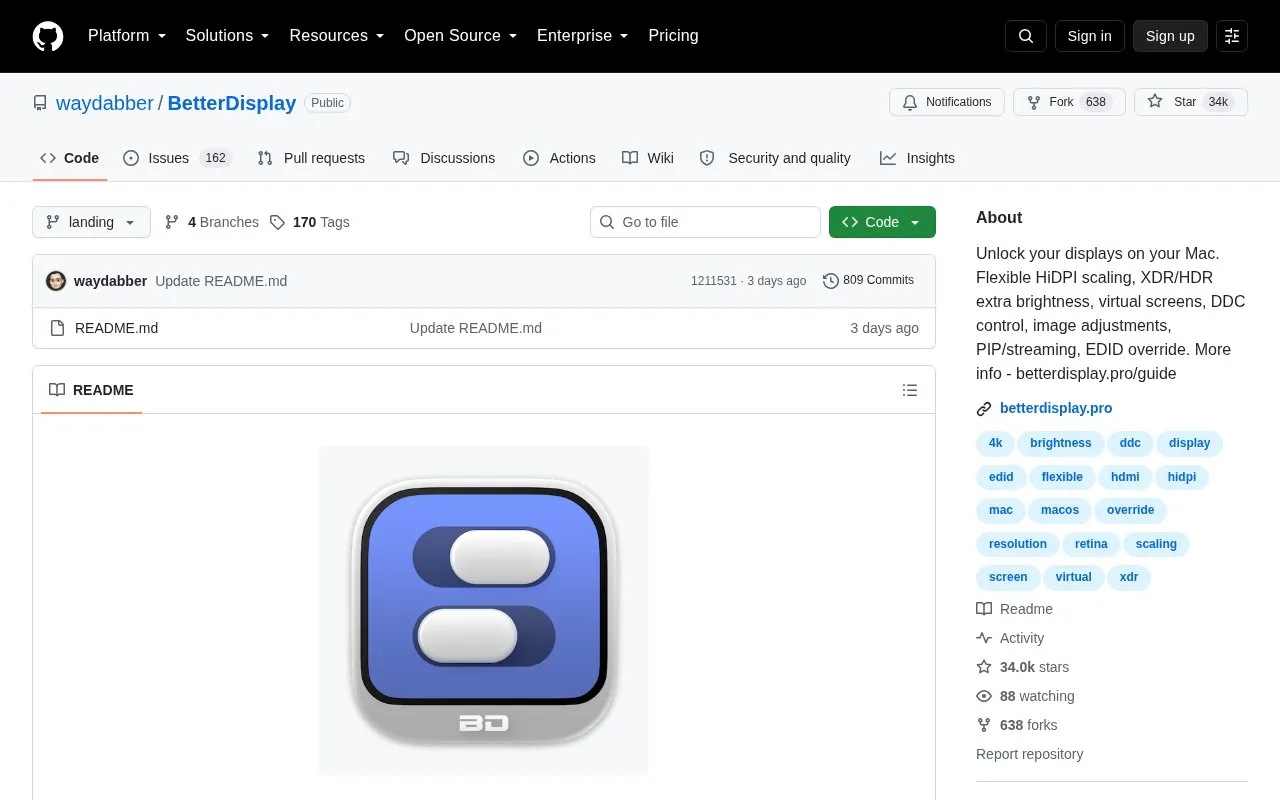Visit betterdisplay.pro website link
The height and width of the screenshot is (800, 1280).
click(1056, 408)
